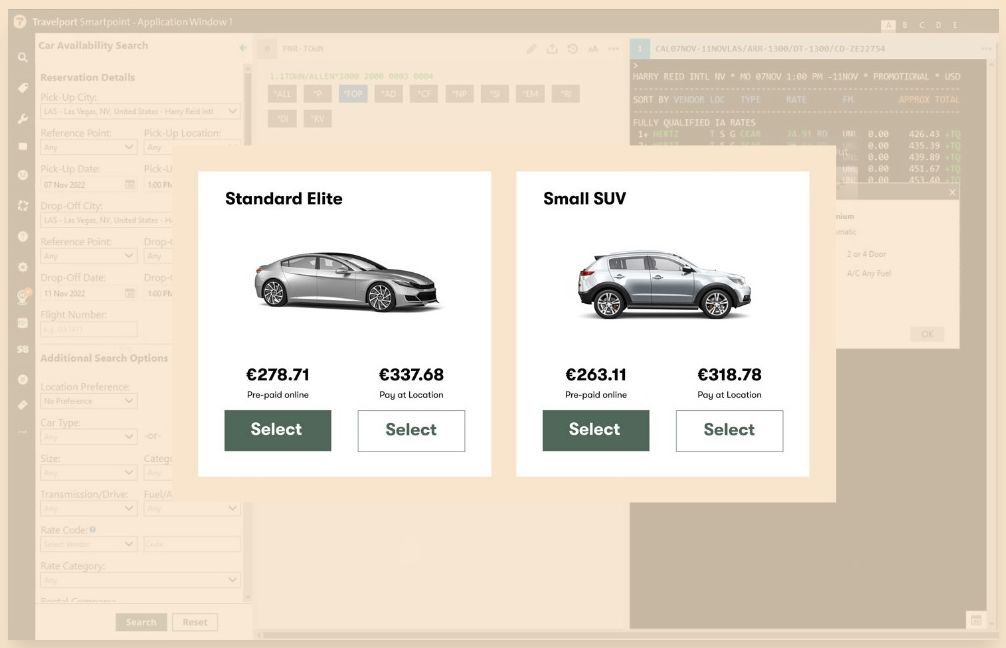Viewport: 1006px width, 648px height.
Task: Click the pencil edit icon in PNR toolbar
Action: pos(531,49)
